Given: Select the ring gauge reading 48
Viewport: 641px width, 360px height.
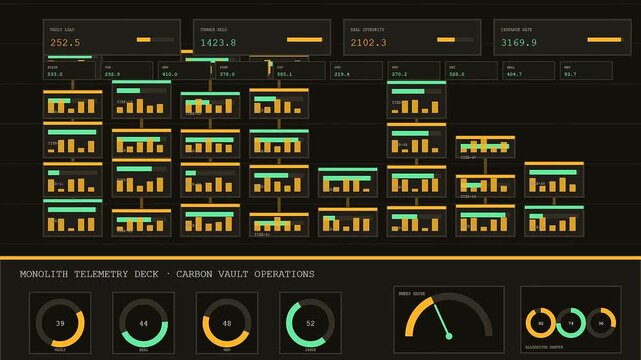Looking at the screenshot, I should tap(227, 323).
